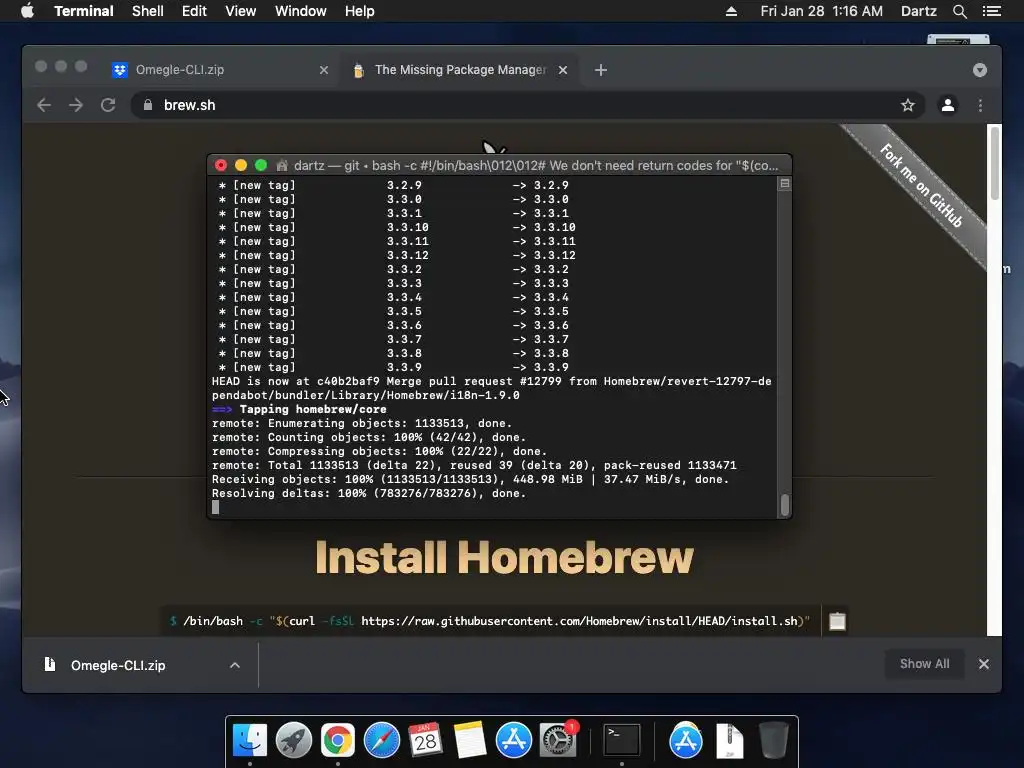Click the brew.sh address bar

(x=528, y=105)
